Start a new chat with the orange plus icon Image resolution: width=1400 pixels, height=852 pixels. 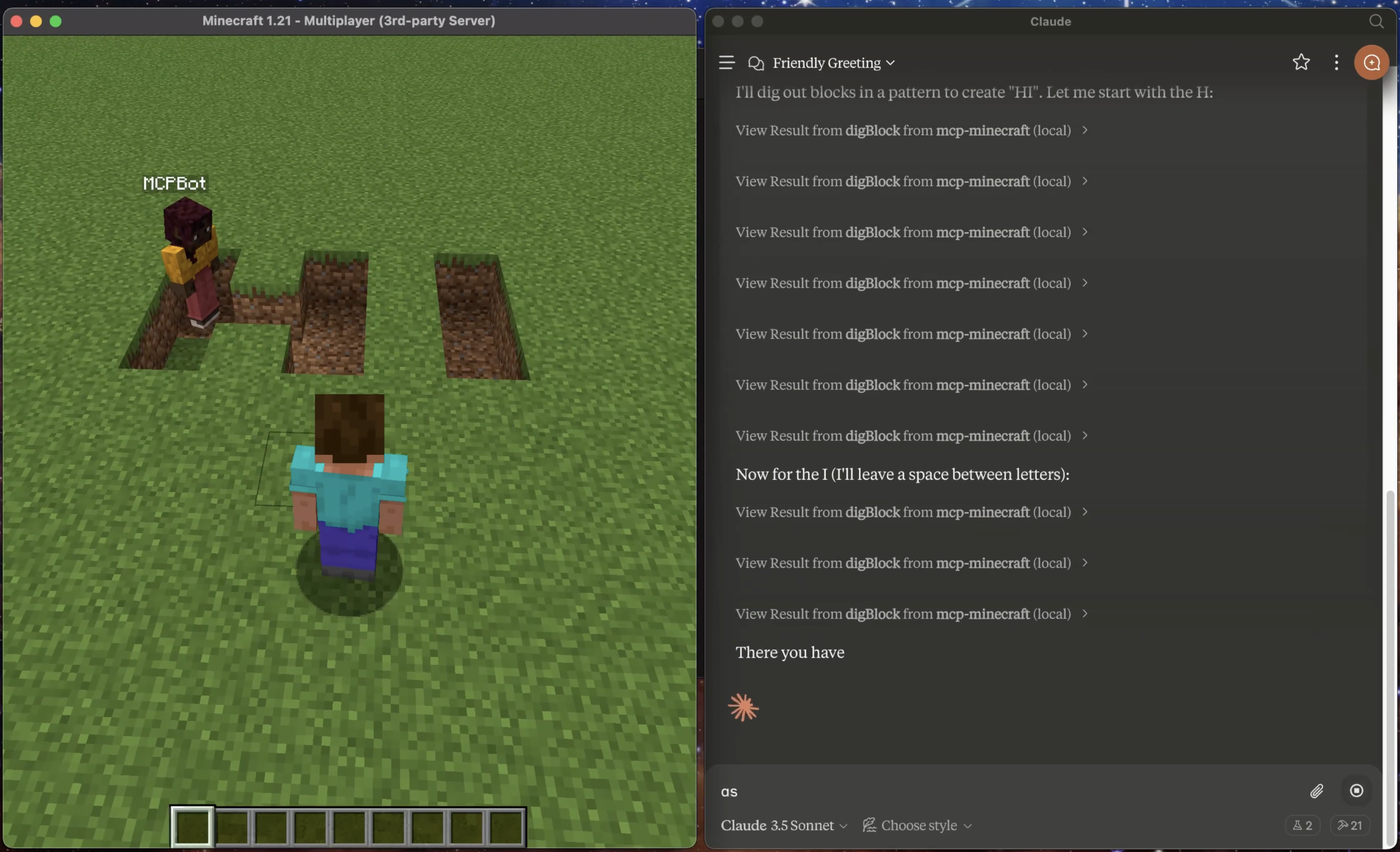[1372, 62]
